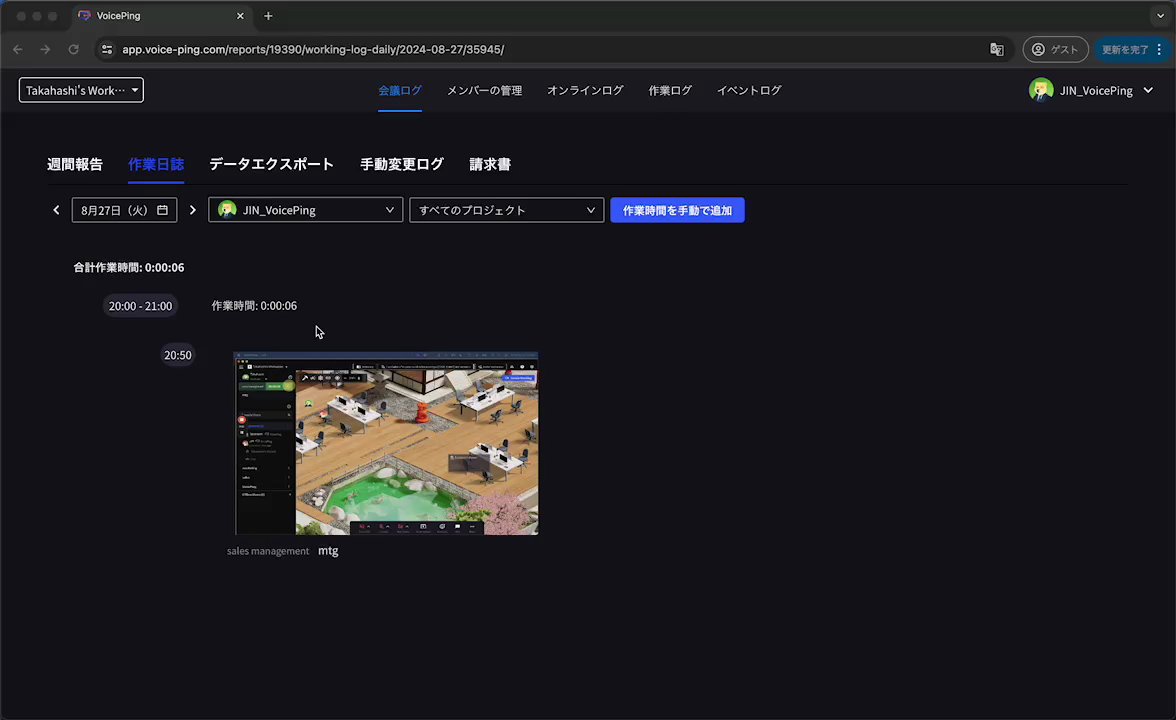Expand the JIN_VoicePing account menu chevron
The image size is (1176, 720).
pos(1148,90)
